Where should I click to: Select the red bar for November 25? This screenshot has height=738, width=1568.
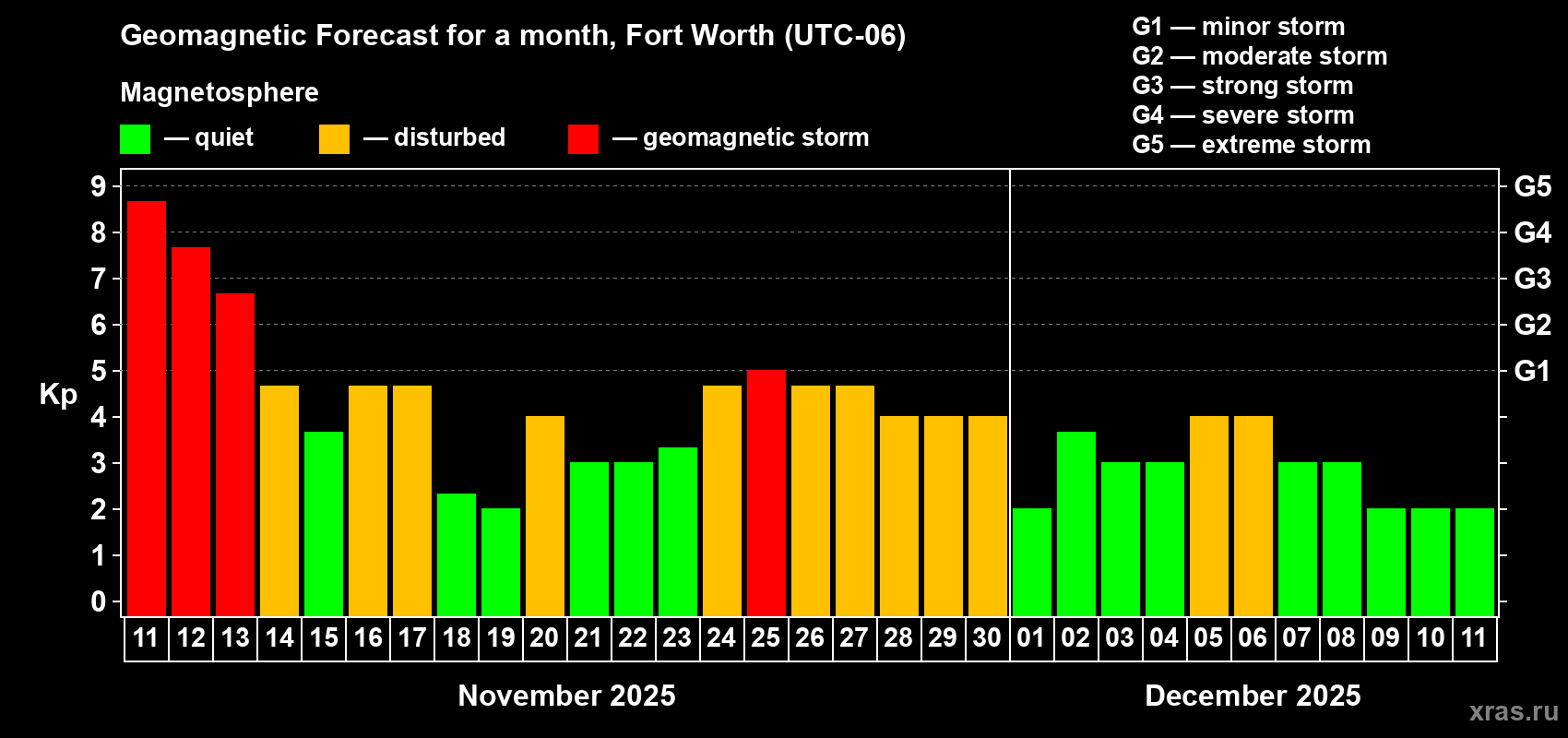pyautogui.click(x=766, y=494)
